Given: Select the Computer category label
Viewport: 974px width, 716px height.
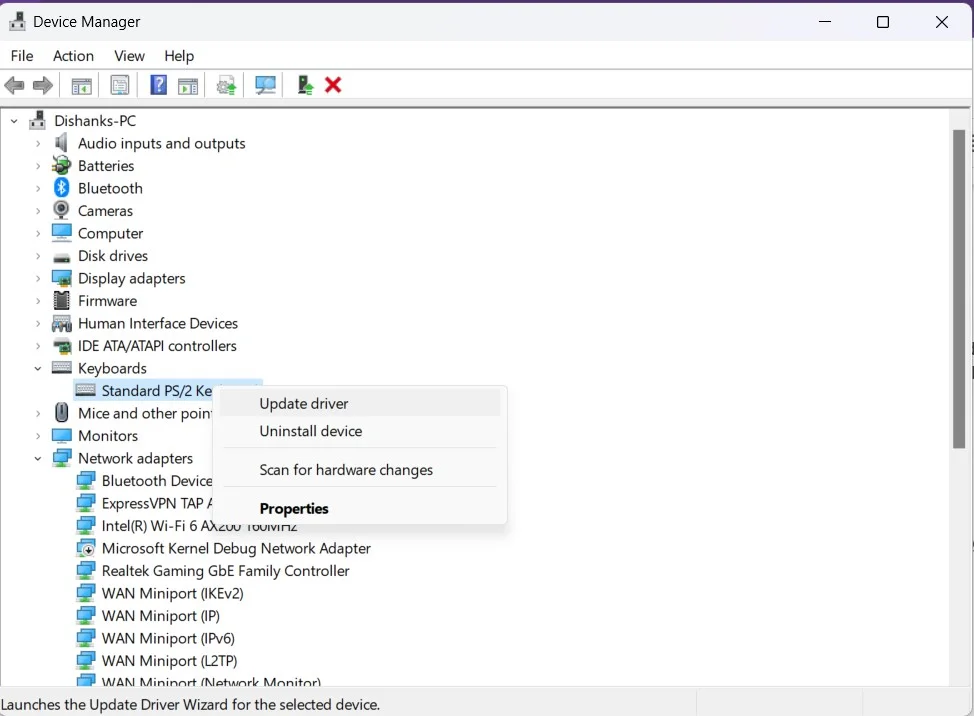Looking at the screenshot, I should click(111, 233).
